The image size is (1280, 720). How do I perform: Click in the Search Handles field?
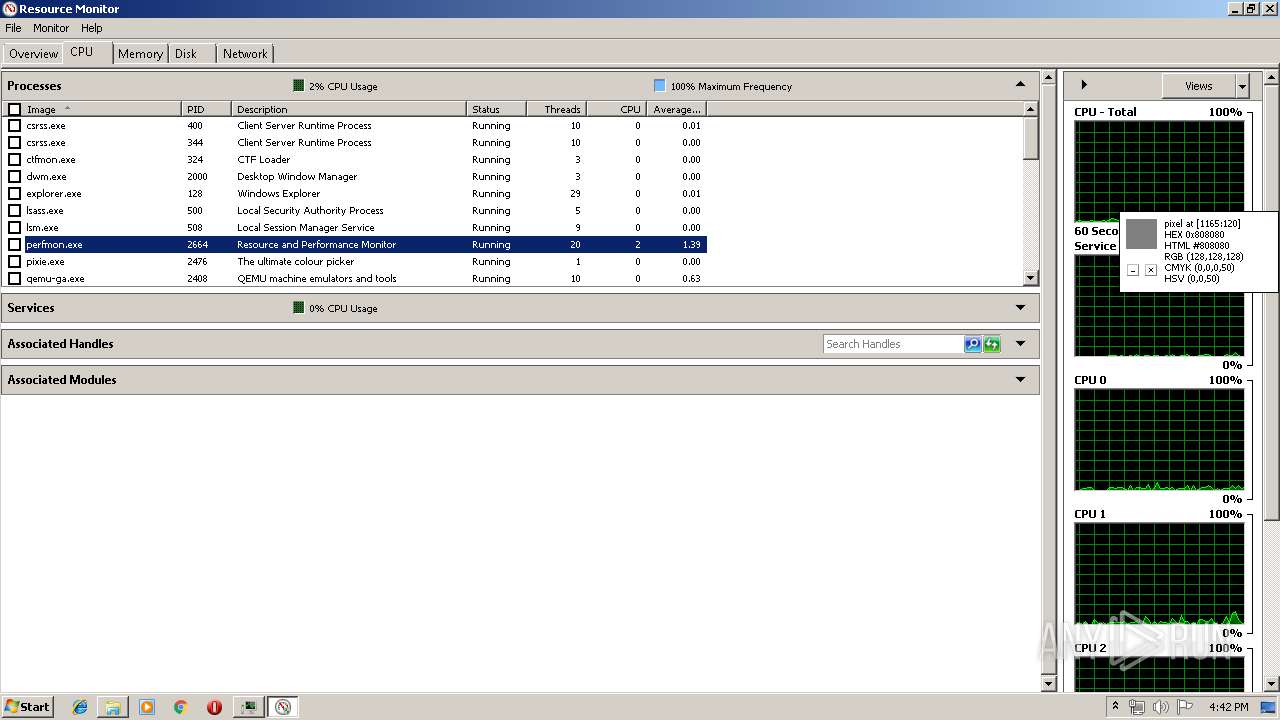[893, 344]
